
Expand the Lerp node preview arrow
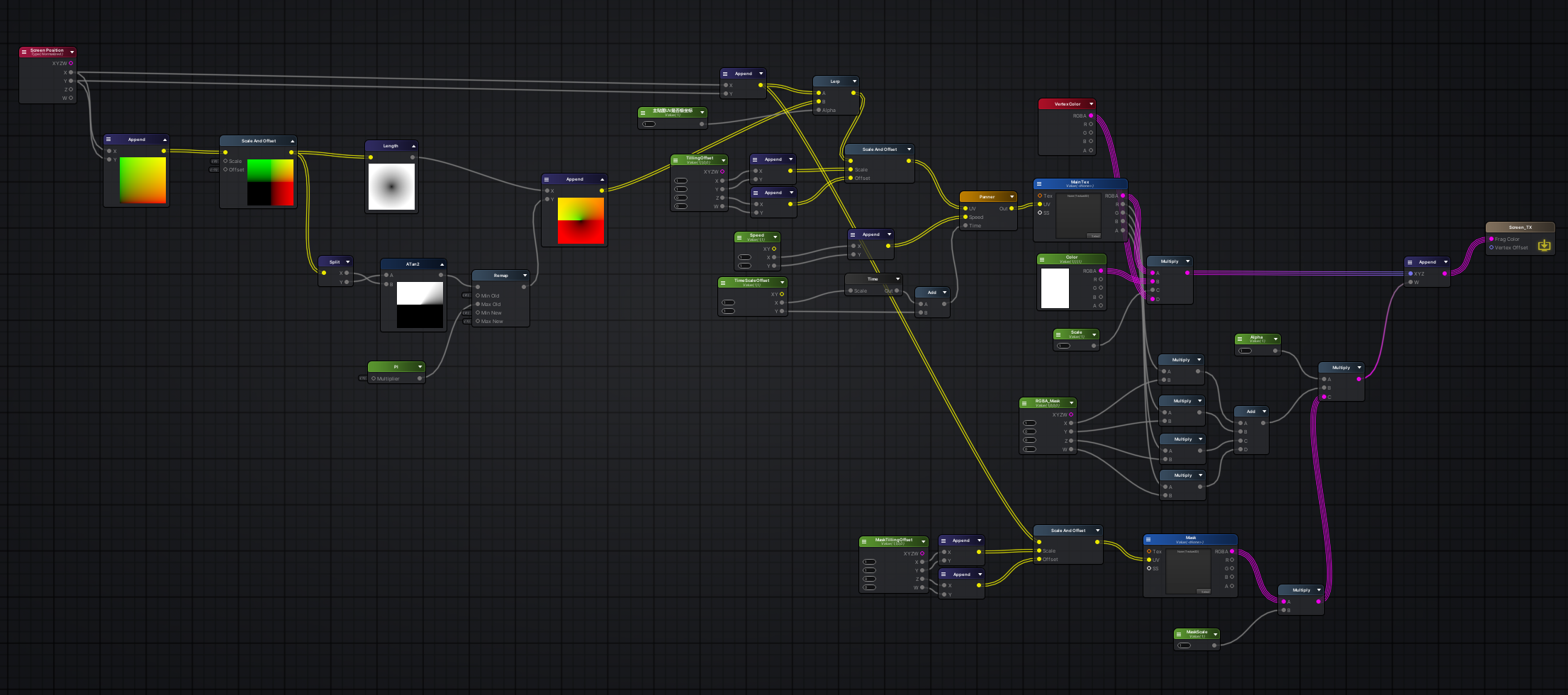coord(854,81)
